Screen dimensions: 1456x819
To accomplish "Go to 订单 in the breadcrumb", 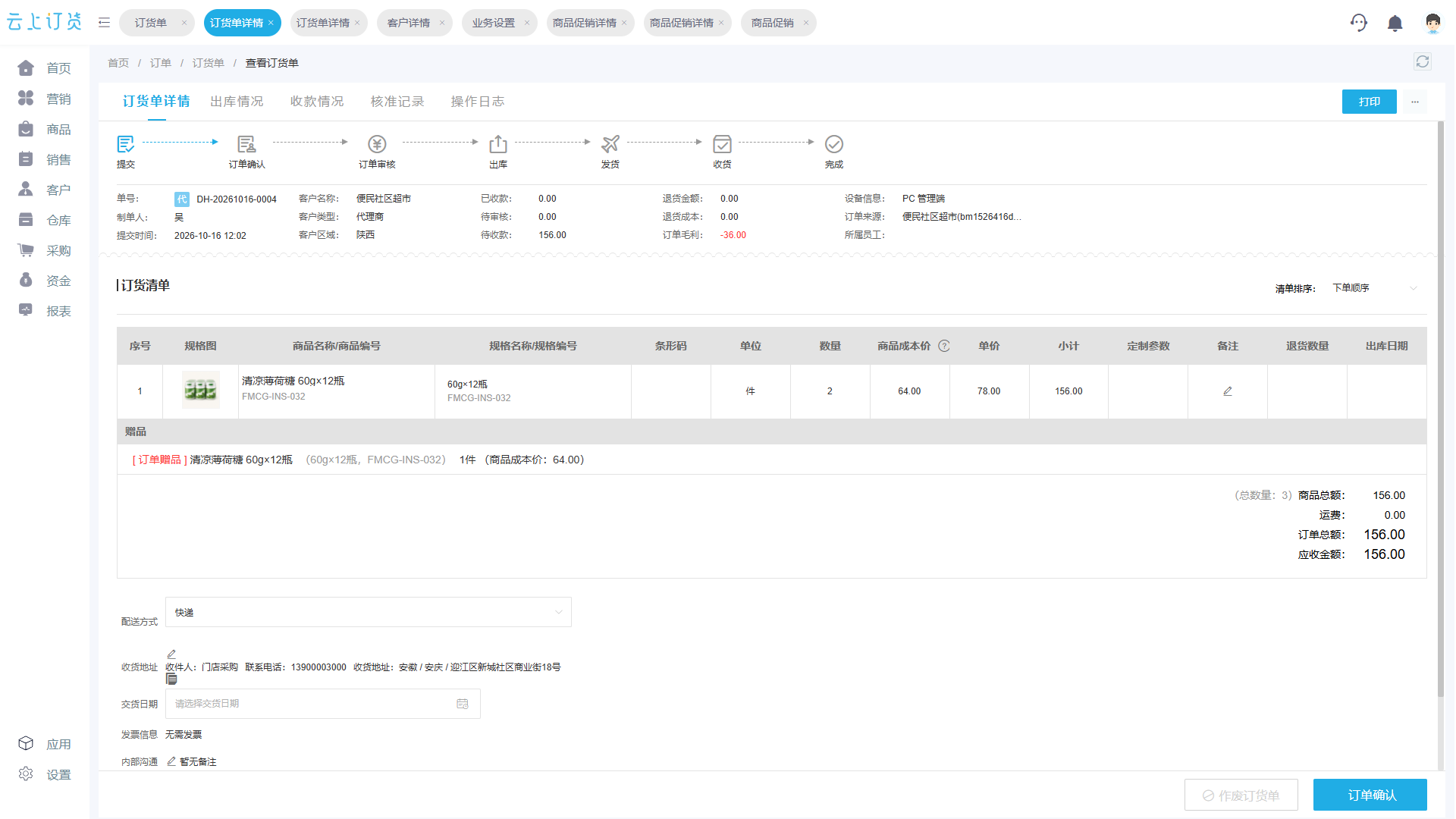I will [x=161, y=63].
